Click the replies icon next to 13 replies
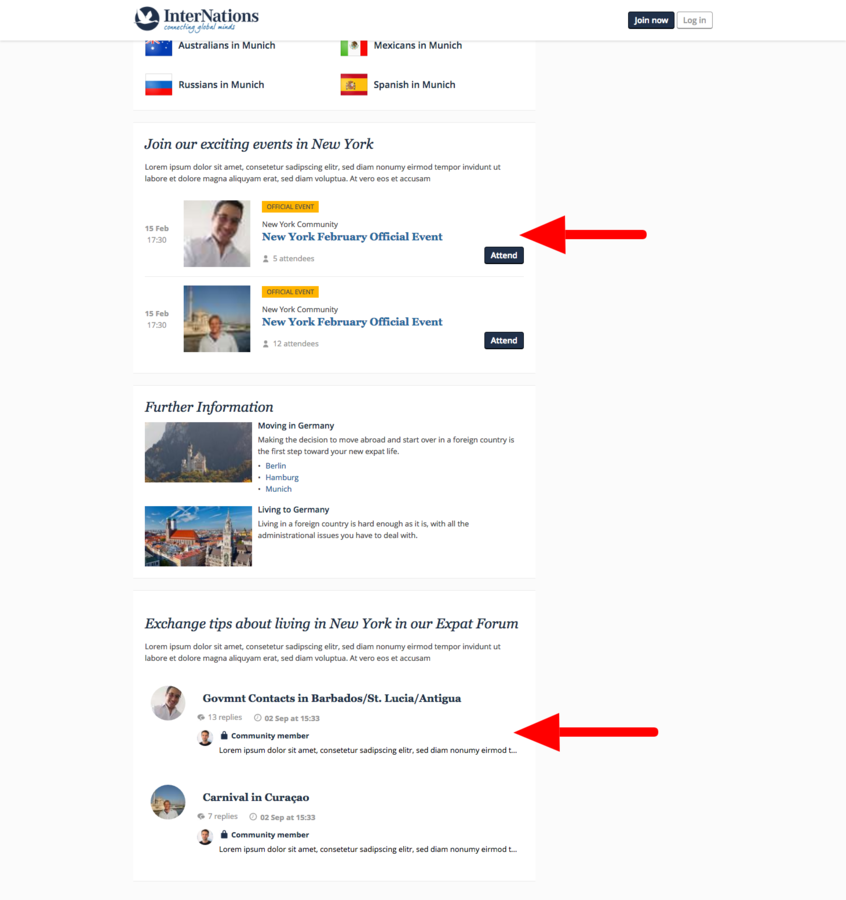 pyautogui.click(x=201, y=717)
